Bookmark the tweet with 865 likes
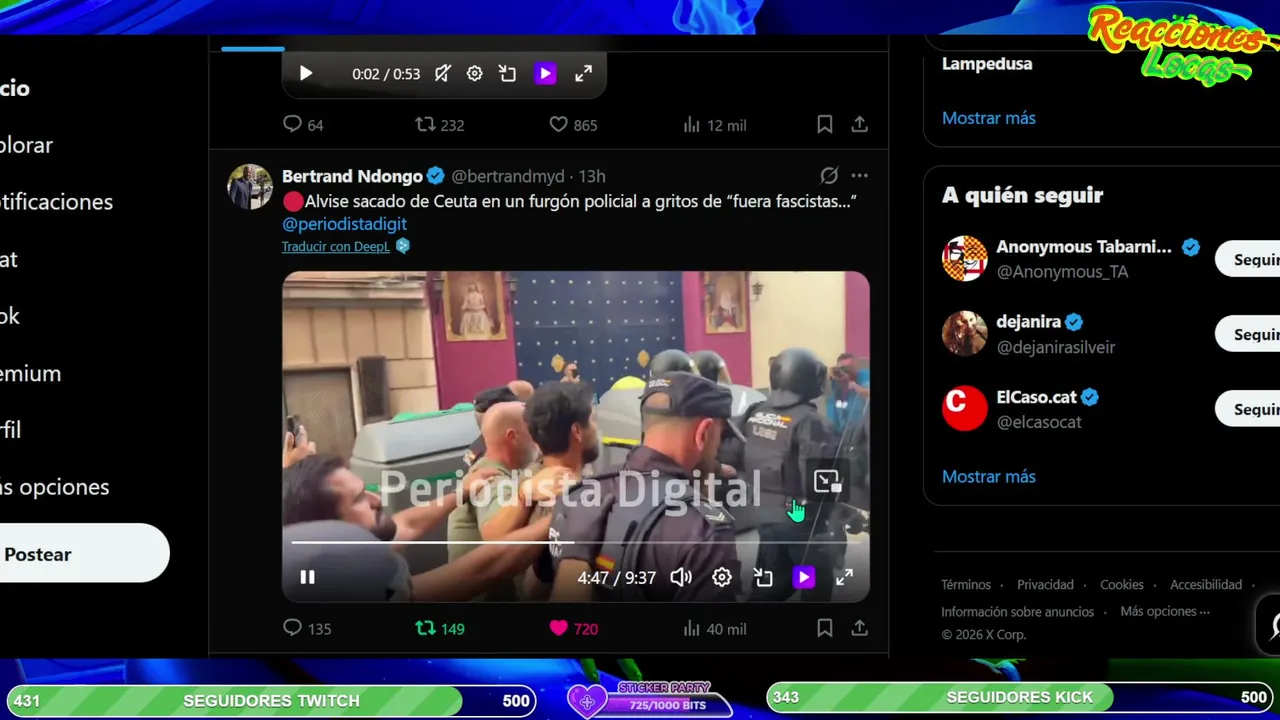This screenshot has height=720, width=1280. 825,124
